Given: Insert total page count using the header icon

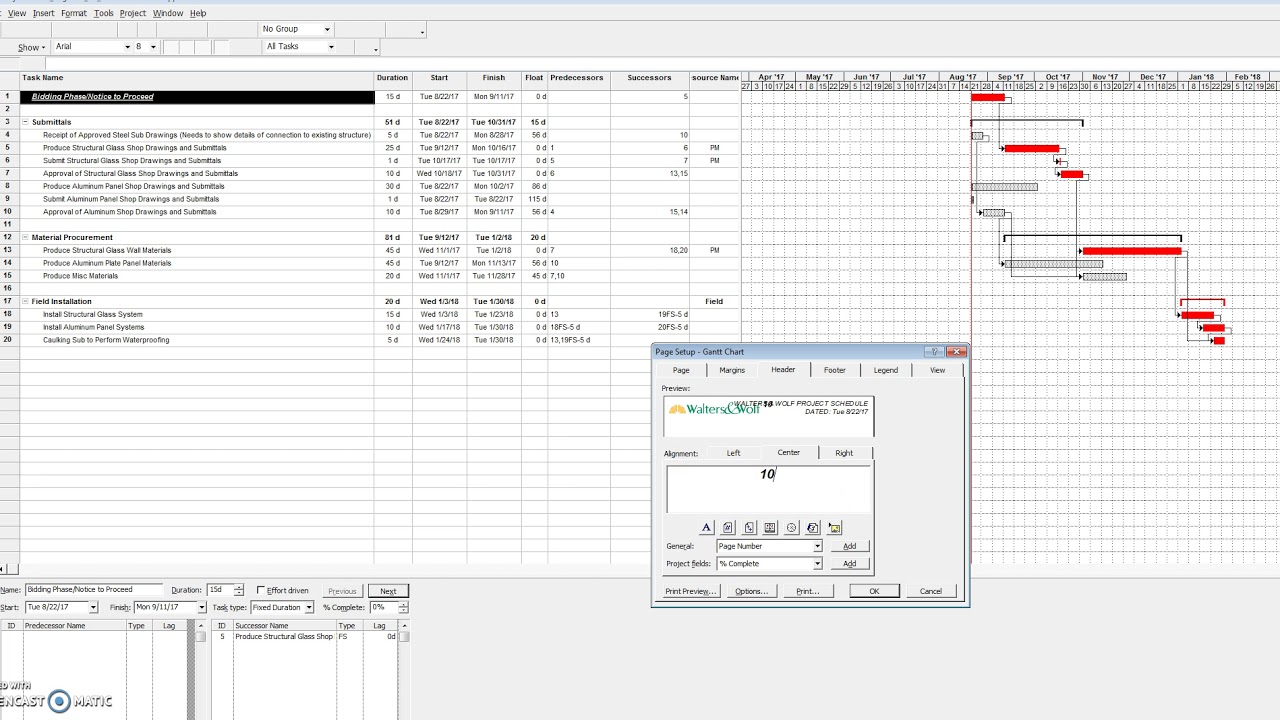Looking at the screenshot, I should (x=749, y=528).
